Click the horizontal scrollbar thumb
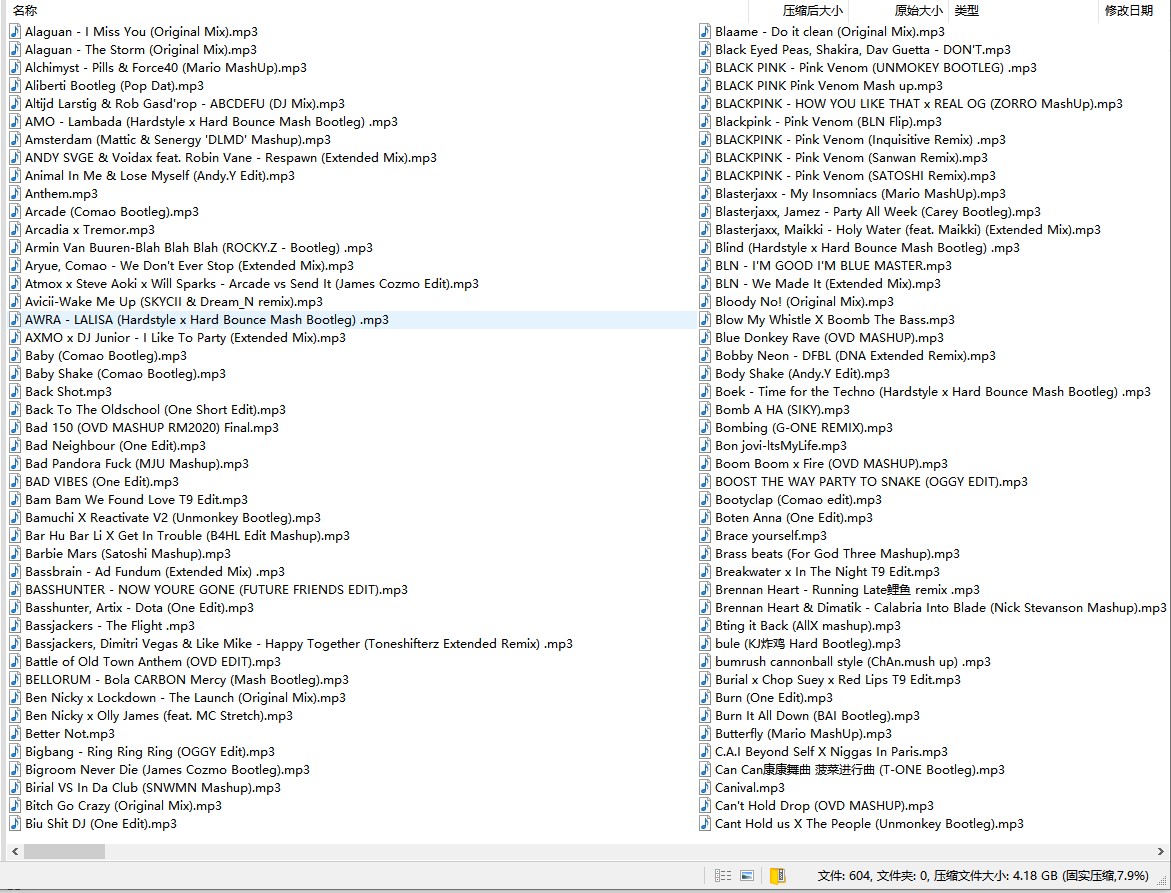Image resolution: width=1171 pixels, height=893 pixels. pos(64,851)
